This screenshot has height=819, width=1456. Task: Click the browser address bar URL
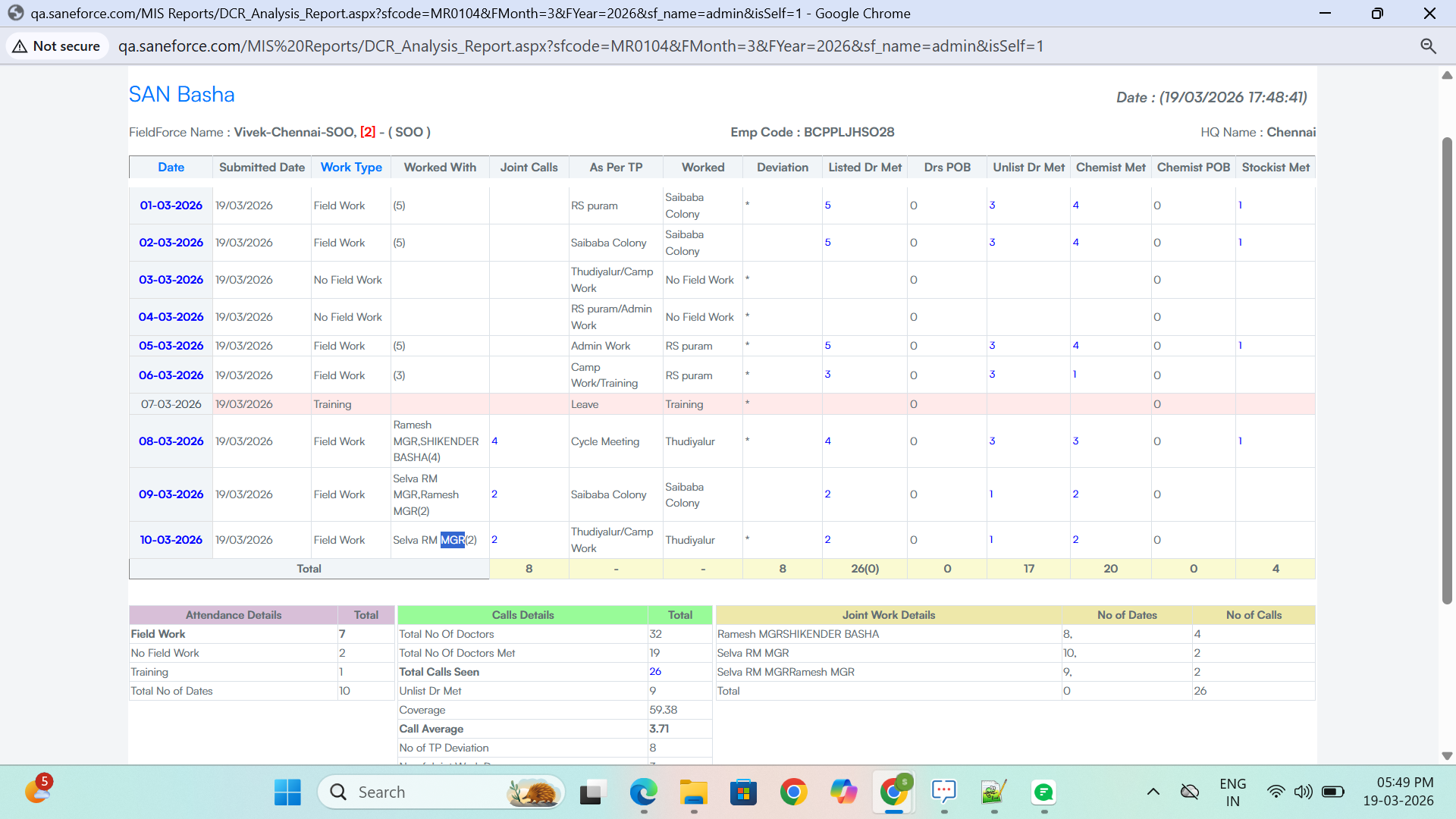[580, 46]
